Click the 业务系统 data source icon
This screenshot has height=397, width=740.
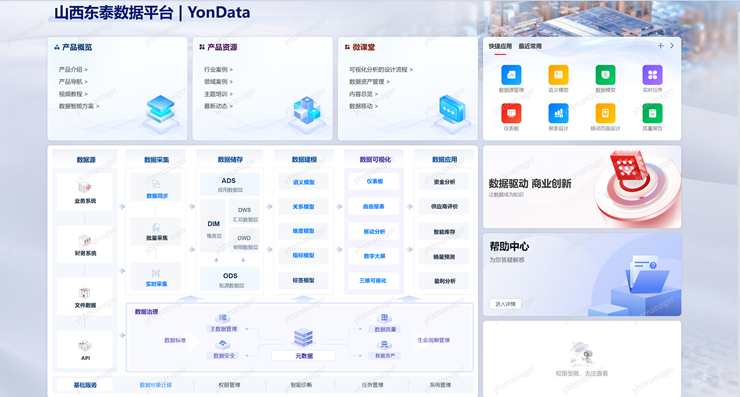[84, 188]
